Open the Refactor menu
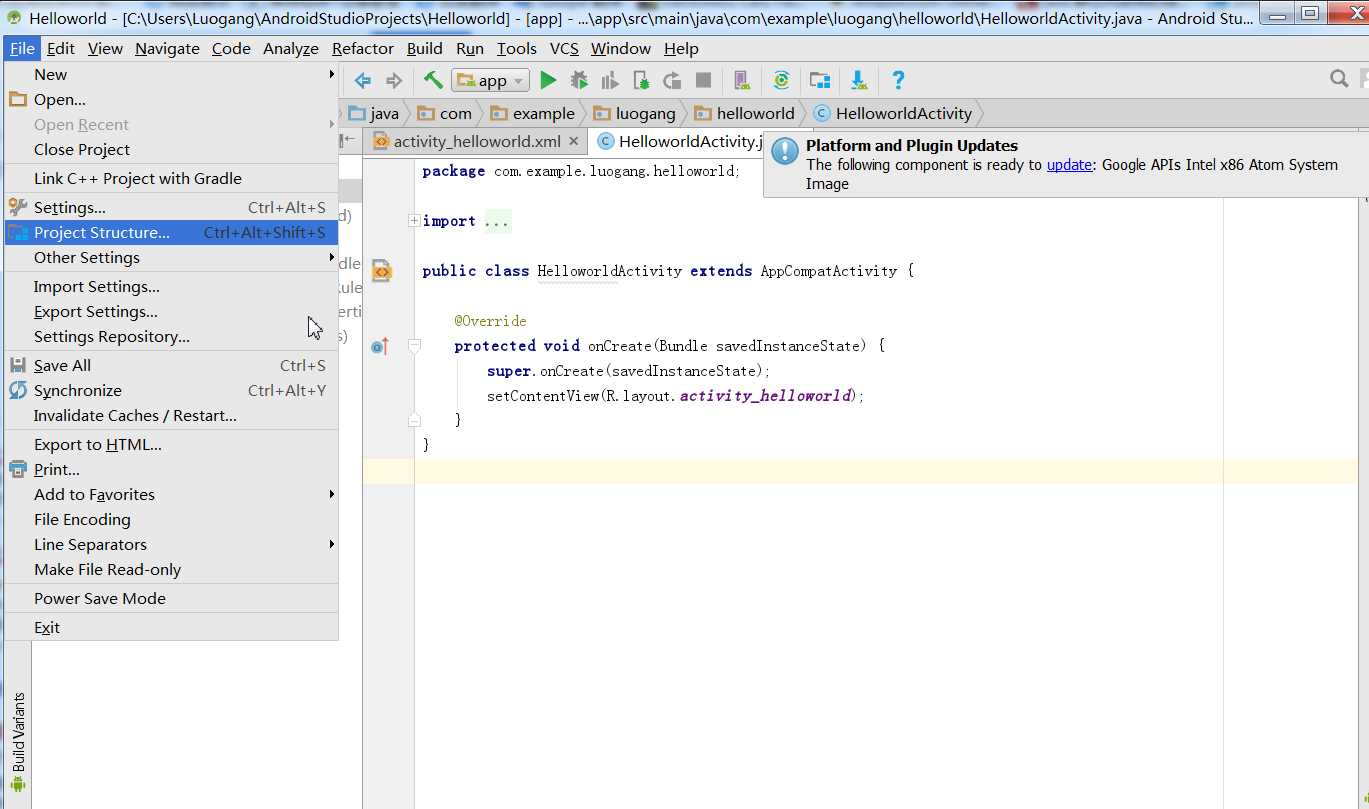1369x809 pixels. tap(363, 48)
